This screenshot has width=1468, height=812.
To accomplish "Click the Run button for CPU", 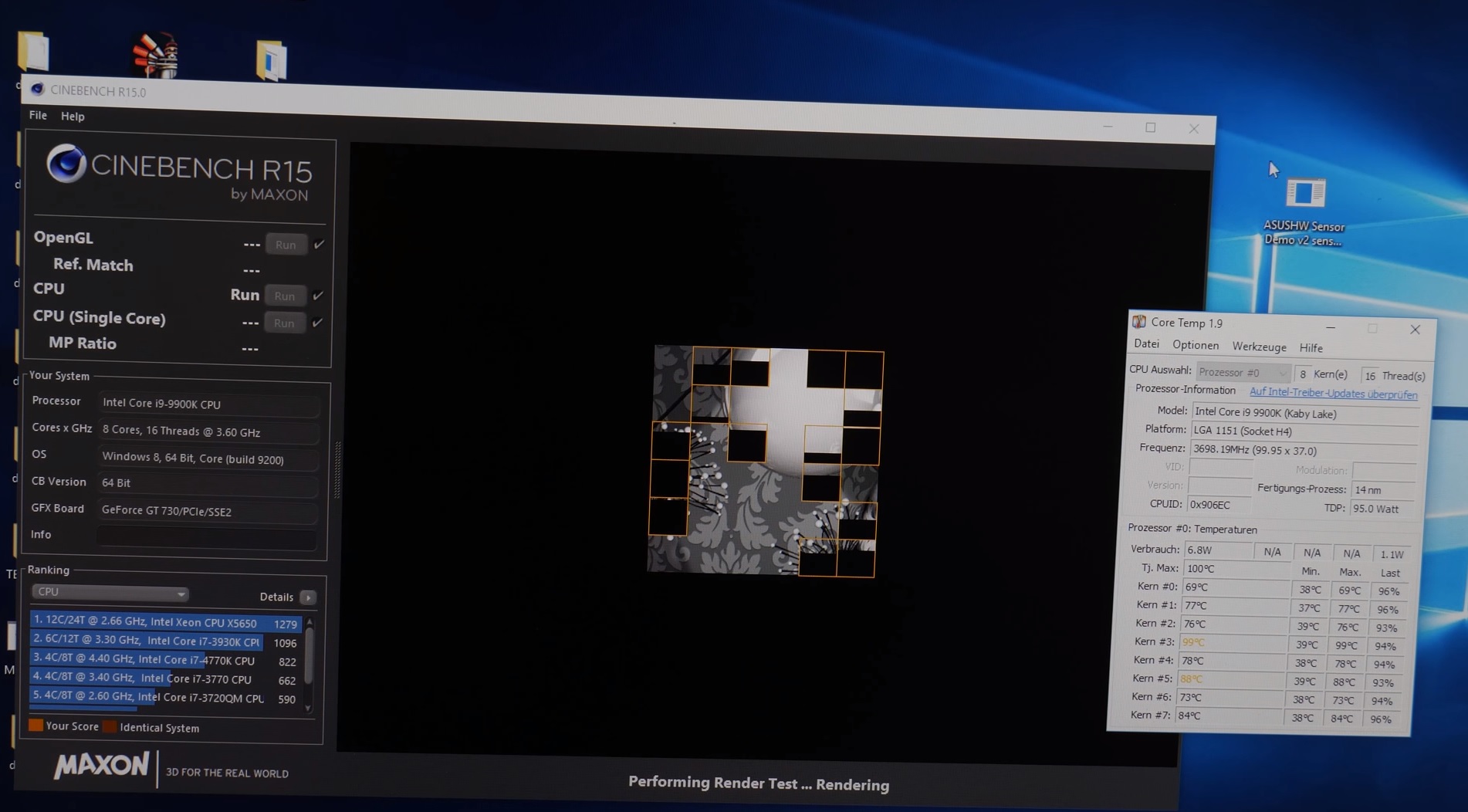I will point(285,296).
